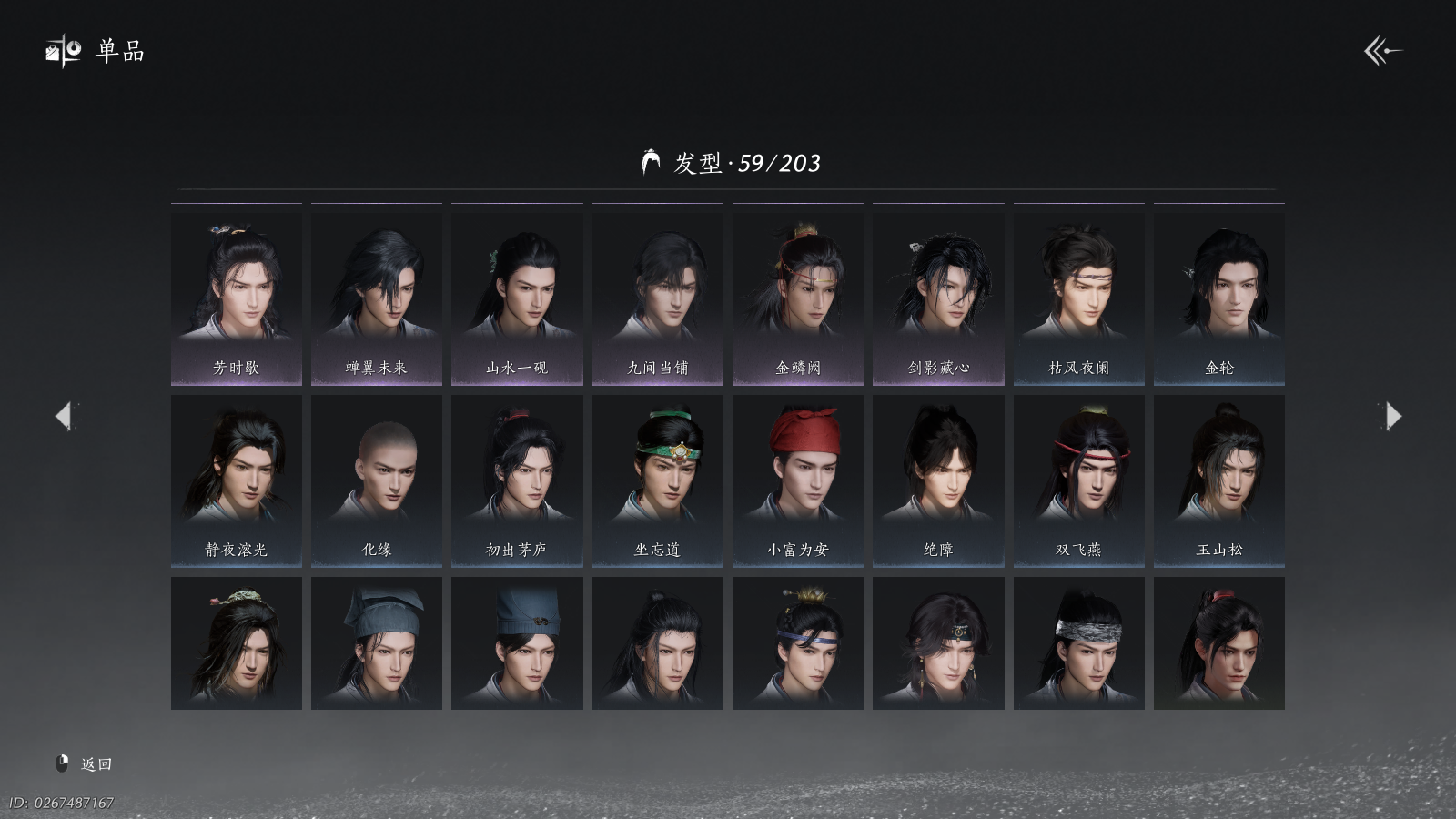Pick the 静夜溶光 hairstyle
1456x819 pixels.
(237, 481)
